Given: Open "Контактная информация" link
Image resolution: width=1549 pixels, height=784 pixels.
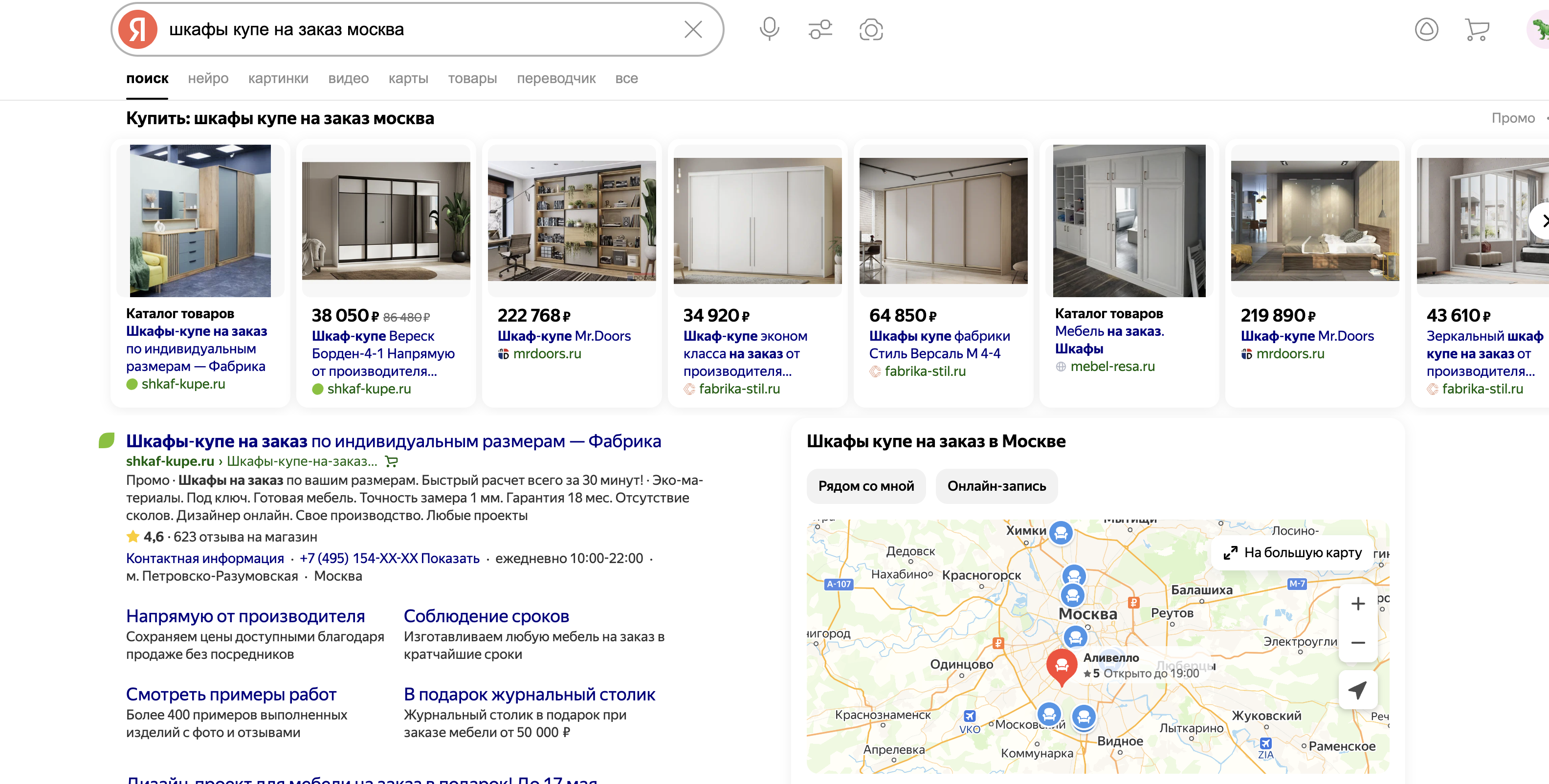Looking at the screenshot, I should coord(205,558).
